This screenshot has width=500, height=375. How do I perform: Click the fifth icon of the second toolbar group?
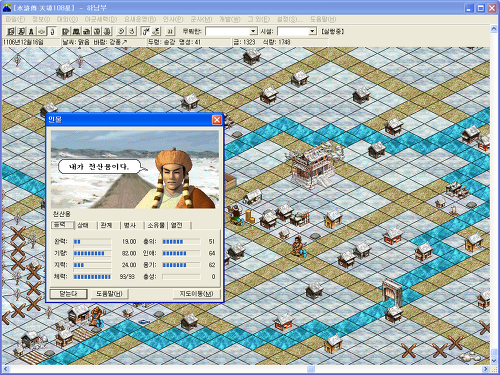107,31
